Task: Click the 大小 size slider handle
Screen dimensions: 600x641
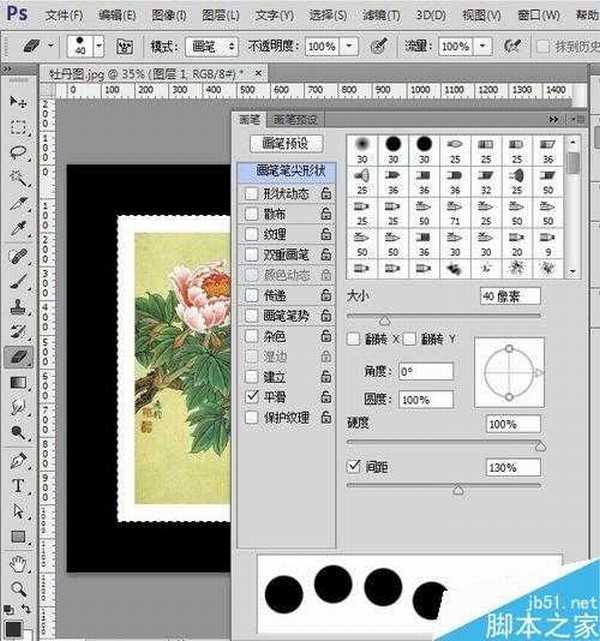Action: pyautogui.click(x=384, y=320)
